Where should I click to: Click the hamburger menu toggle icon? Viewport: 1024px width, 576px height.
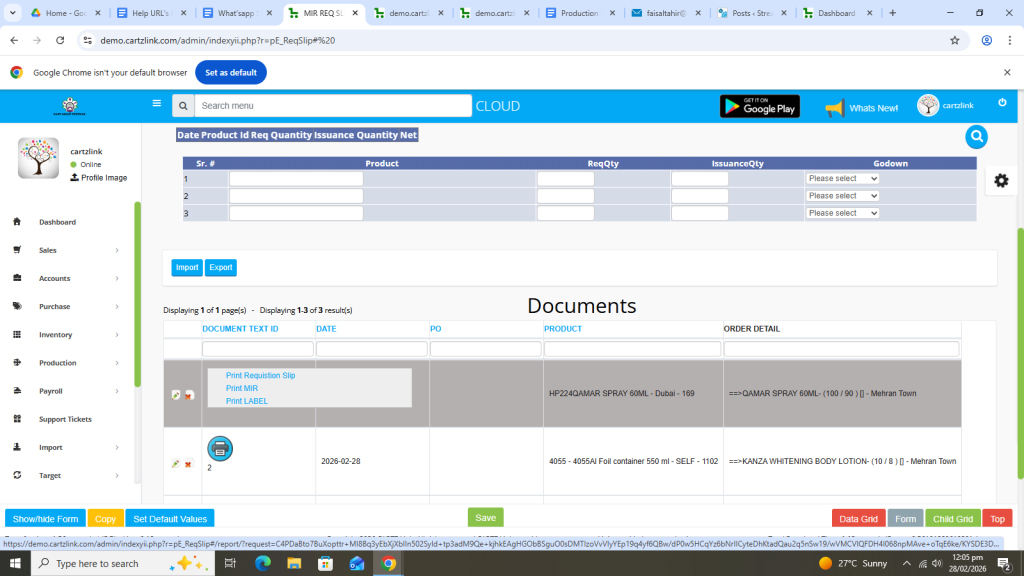click(157, 103)
